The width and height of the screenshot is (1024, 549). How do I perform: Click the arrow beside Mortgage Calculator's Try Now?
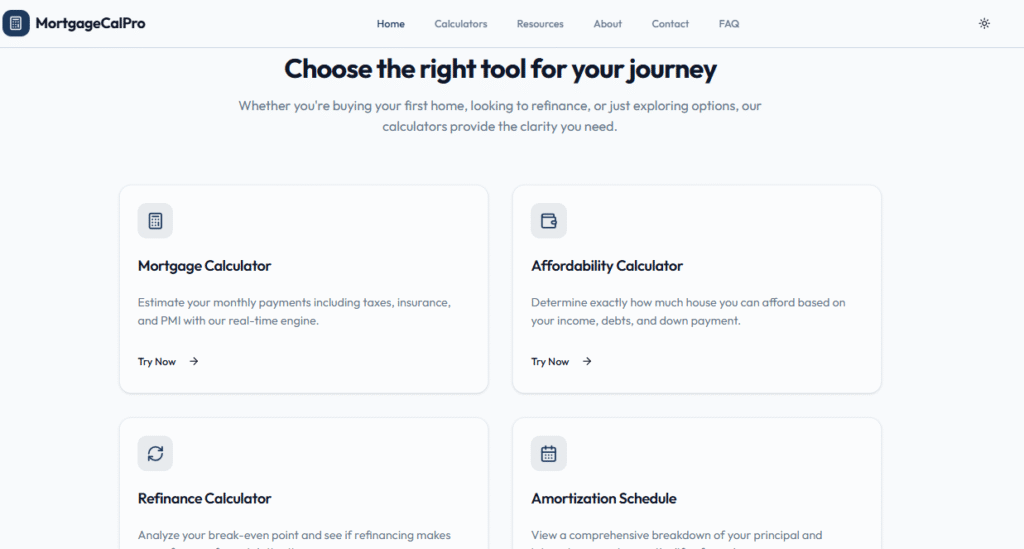pyautogui.click(x=194, y=362)
